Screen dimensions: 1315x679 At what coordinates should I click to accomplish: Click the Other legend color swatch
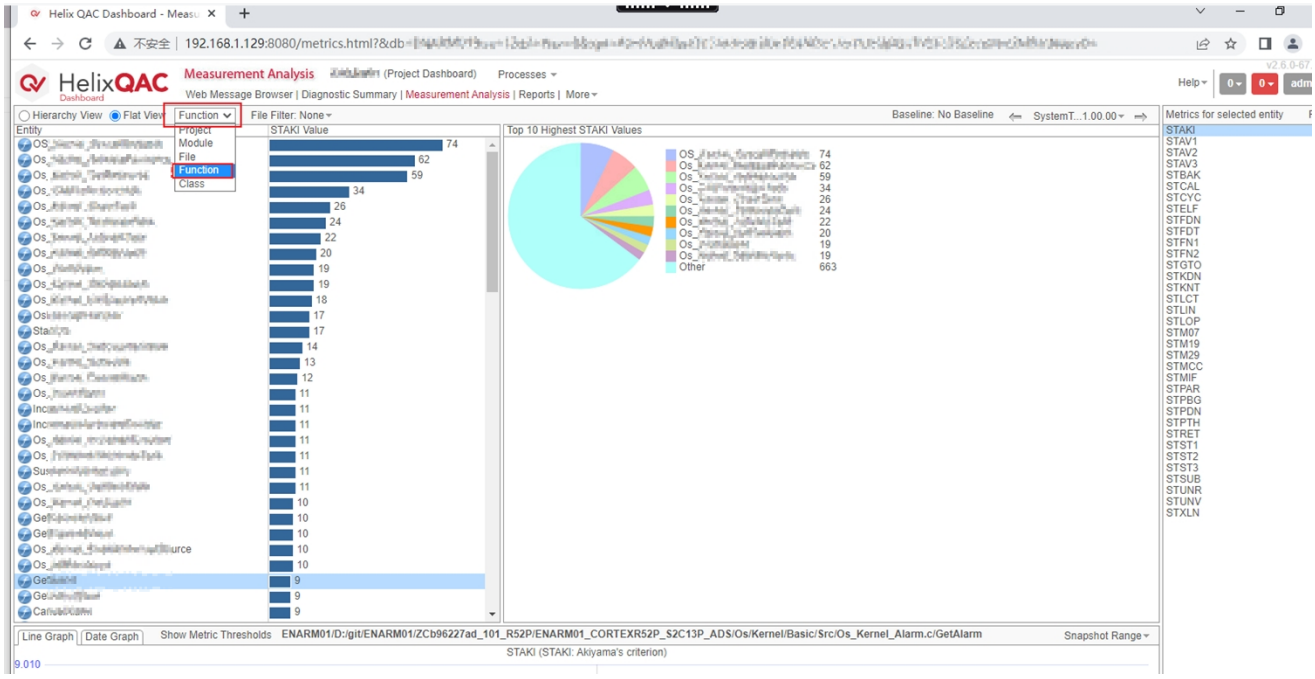[x=671, y=268]
